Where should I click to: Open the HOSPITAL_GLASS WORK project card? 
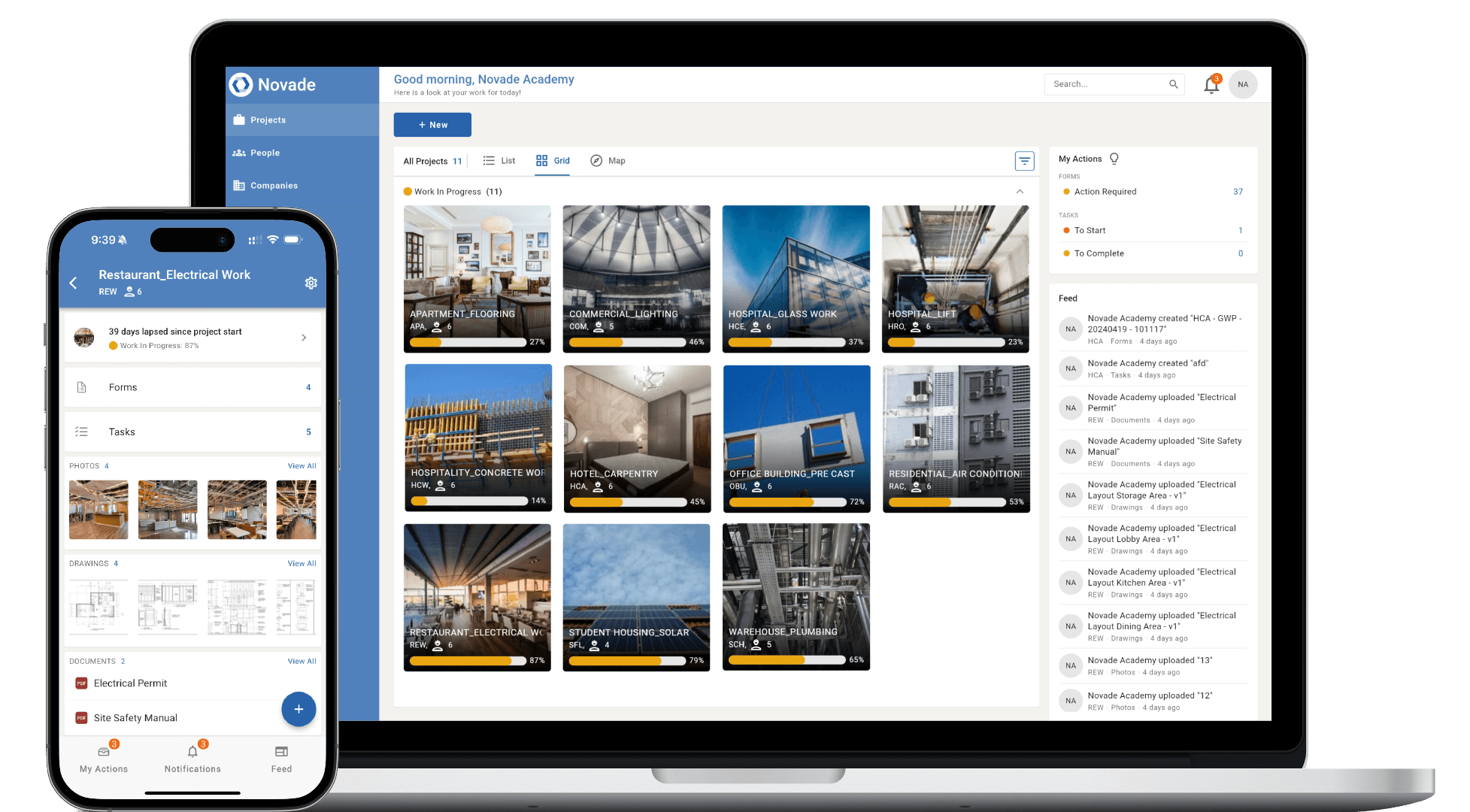[796, 279]
